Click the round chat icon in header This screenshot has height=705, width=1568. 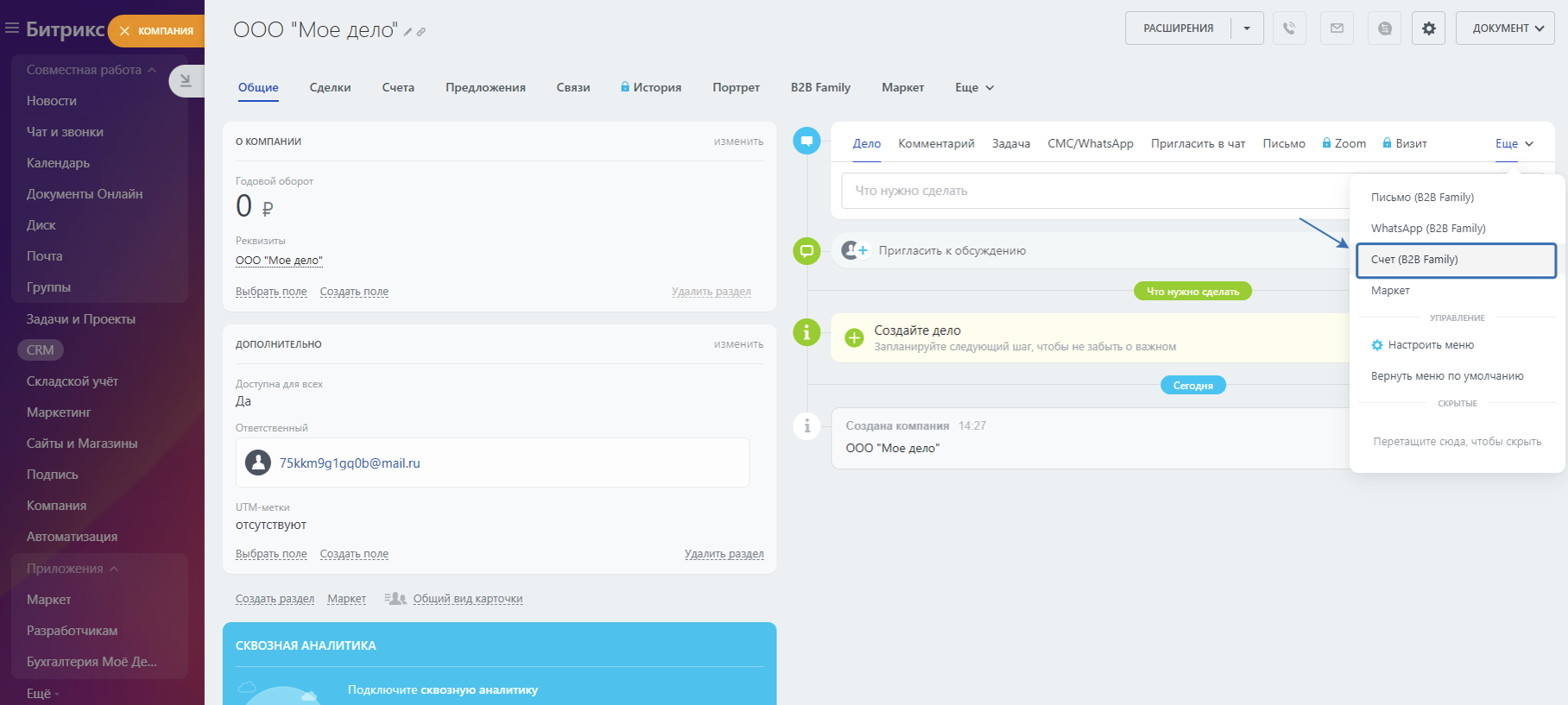[x=1384, y=28]
